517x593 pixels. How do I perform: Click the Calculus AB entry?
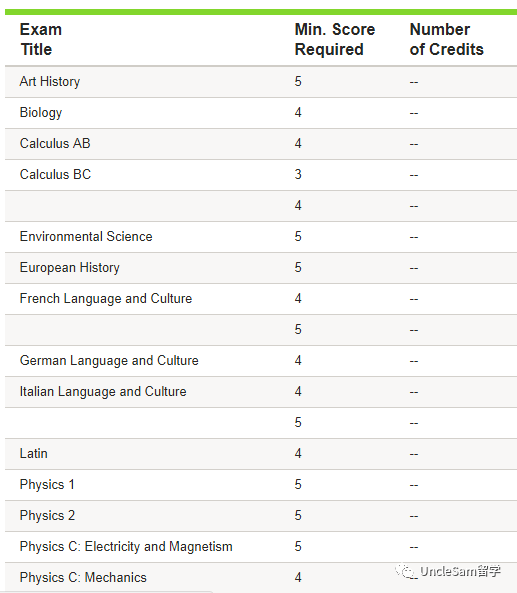55,144
